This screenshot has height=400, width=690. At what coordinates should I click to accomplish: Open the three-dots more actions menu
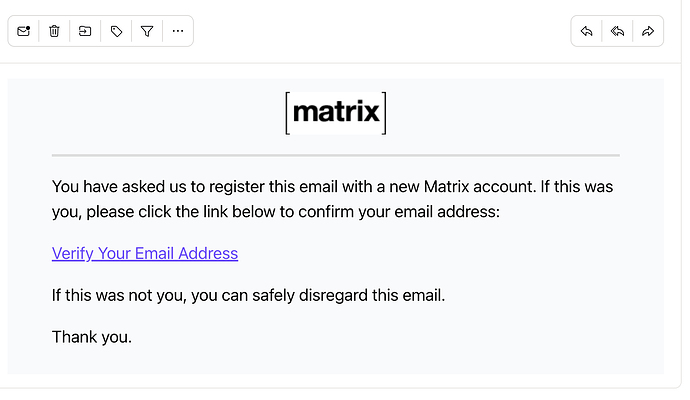[x=178, y=31]
